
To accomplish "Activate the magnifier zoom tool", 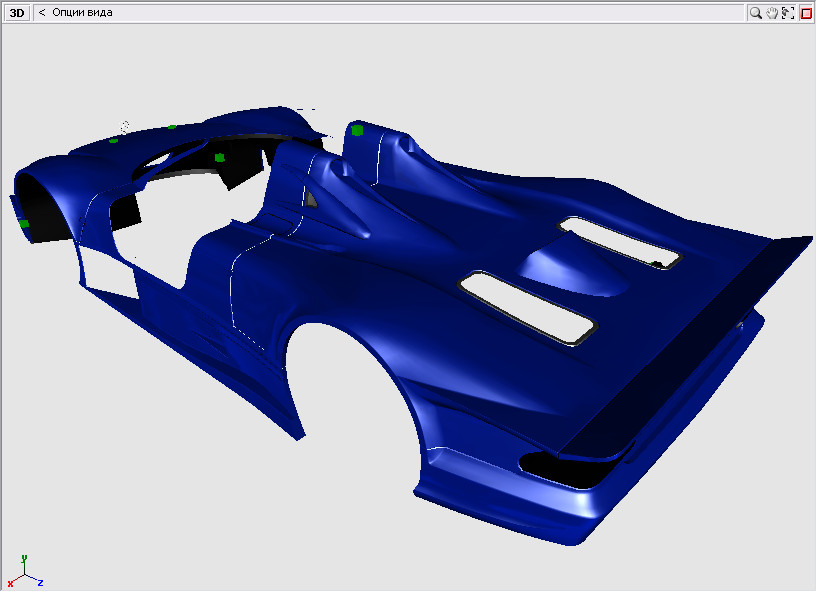I will coord(755,13).
